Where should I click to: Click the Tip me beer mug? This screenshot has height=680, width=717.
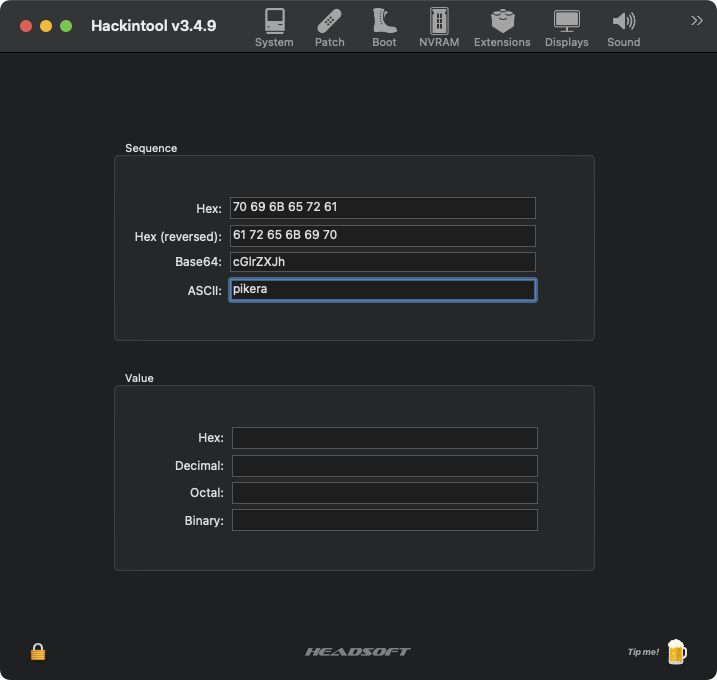pos(677,652)
